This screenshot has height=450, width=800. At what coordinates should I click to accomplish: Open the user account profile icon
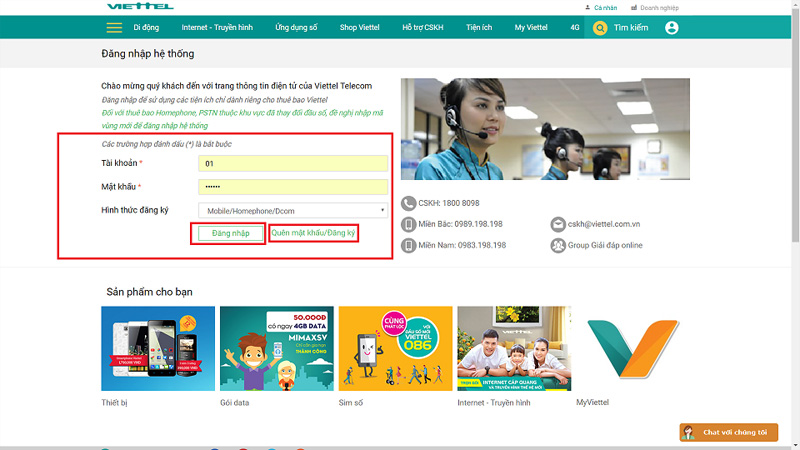[x=672, y=28]
